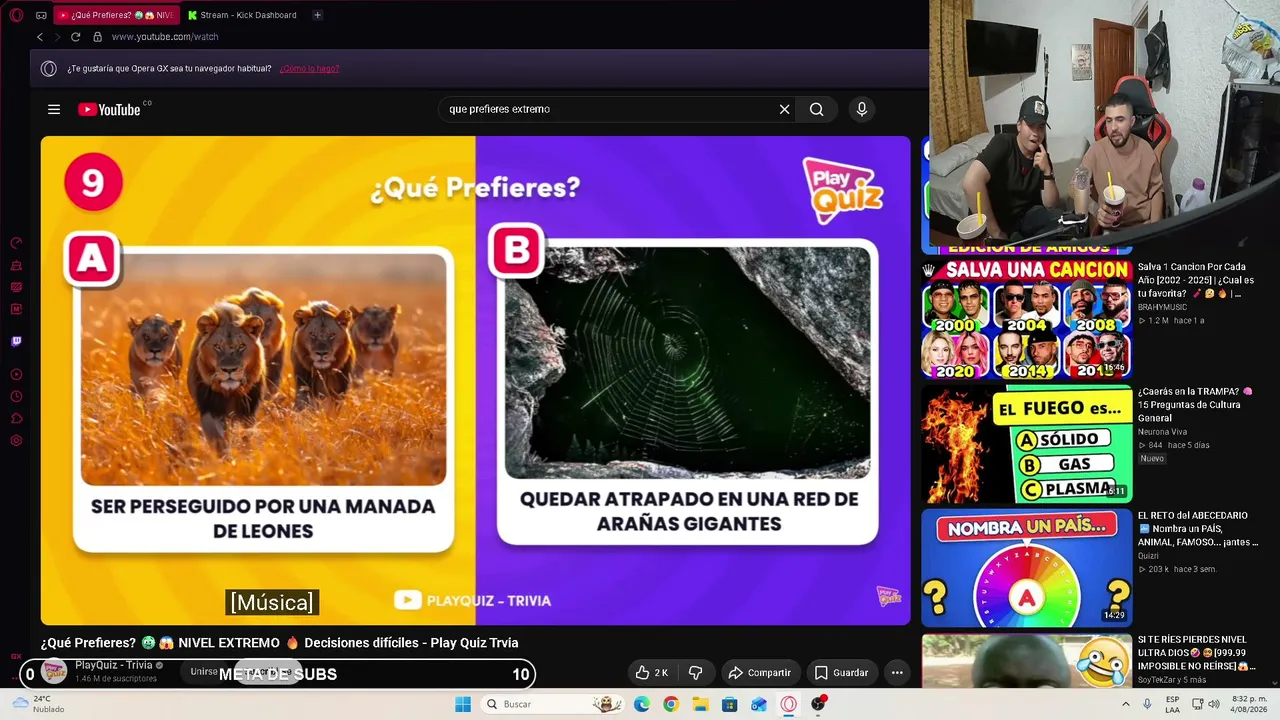The height and width of the screenshot is (720, 1280).
Task: Click the PlayQuiz channel avatar
Action: coord(54,672)
